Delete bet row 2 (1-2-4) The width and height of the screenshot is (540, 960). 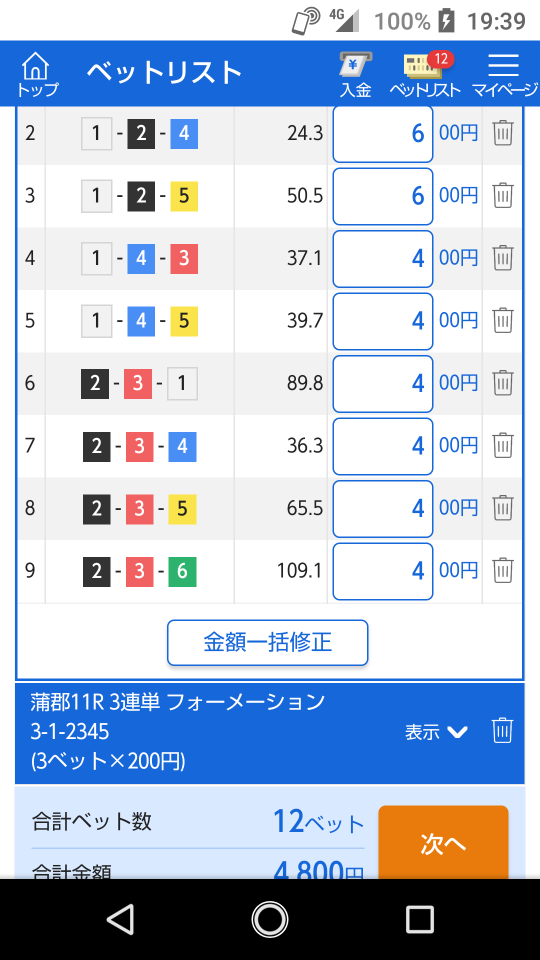point(503,133)
